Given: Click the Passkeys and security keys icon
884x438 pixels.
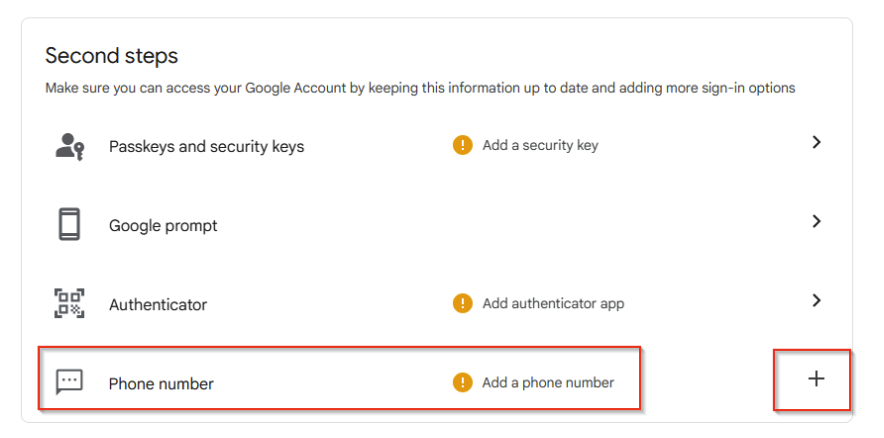Looking at the screenshot, I should click(x=69, y=146).
